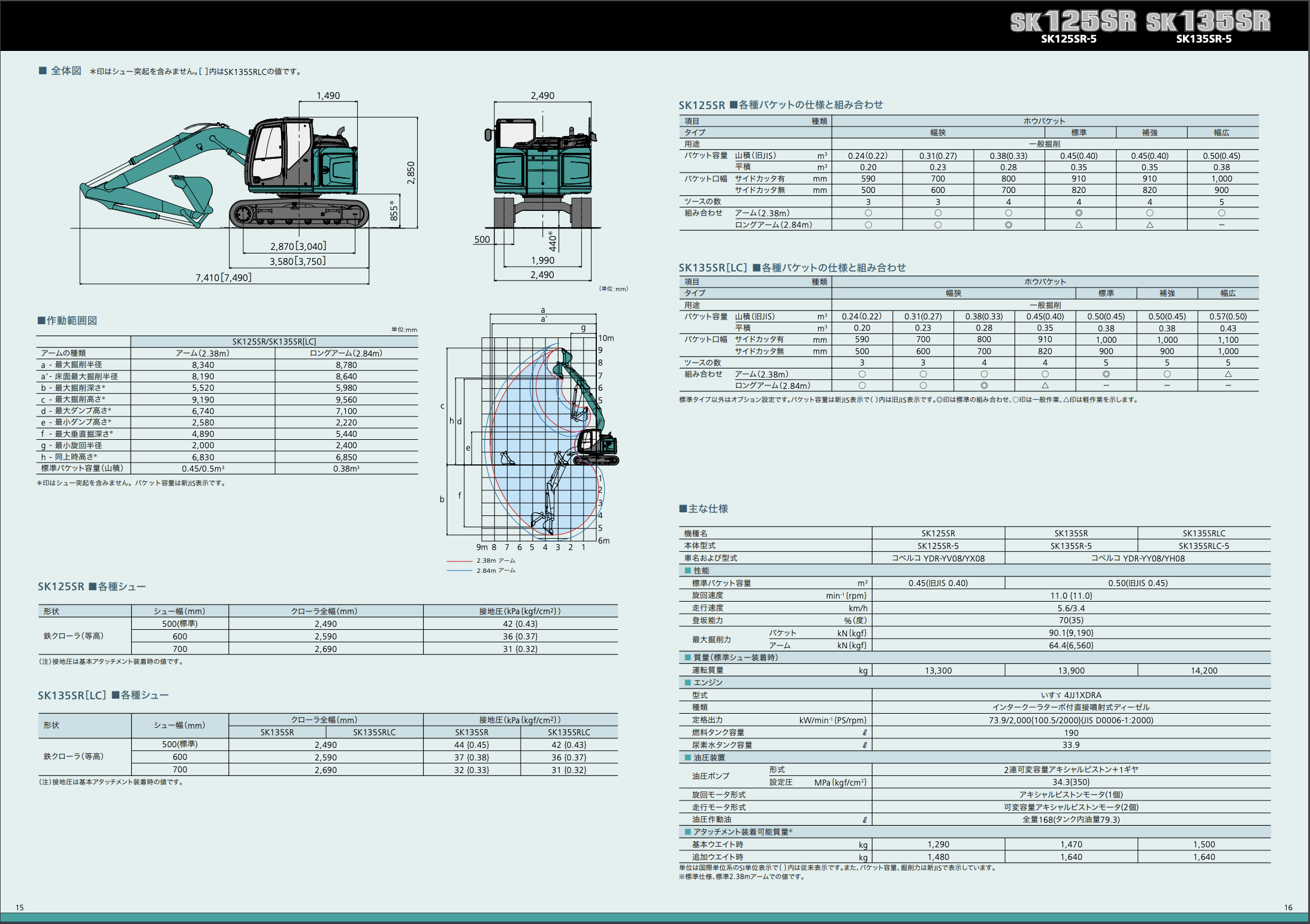Select SK135SR[LC] 各種バケットの仕様と組み合わせ heading
Viewport: 1310px width, 924px height.
(x=792, y=268)
